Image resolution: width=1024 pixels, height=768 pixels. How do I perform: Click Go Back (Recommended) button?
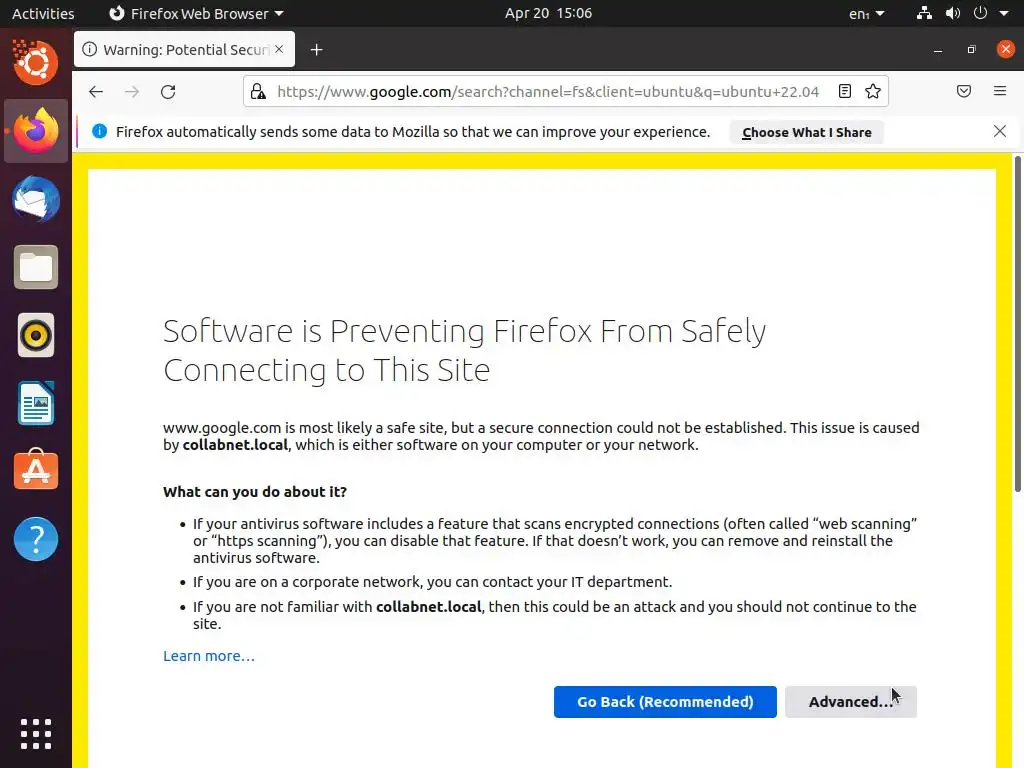pyautogui.click(x=665, y=702)
